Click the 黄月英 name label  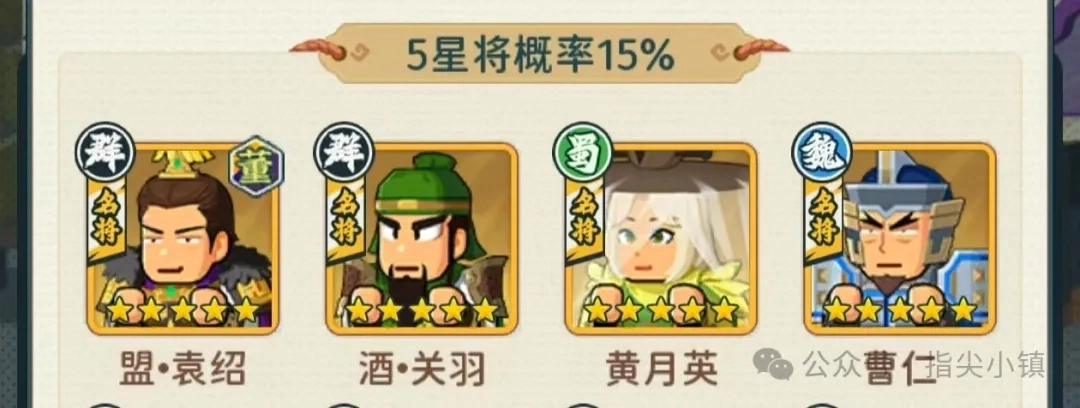pos(662,369)
